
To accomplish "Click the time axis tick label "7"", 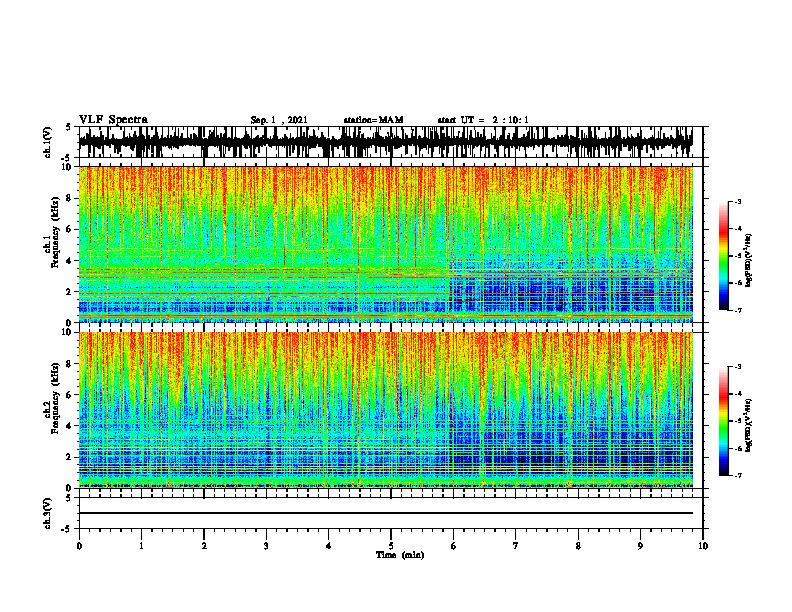I will coord(516,546).
